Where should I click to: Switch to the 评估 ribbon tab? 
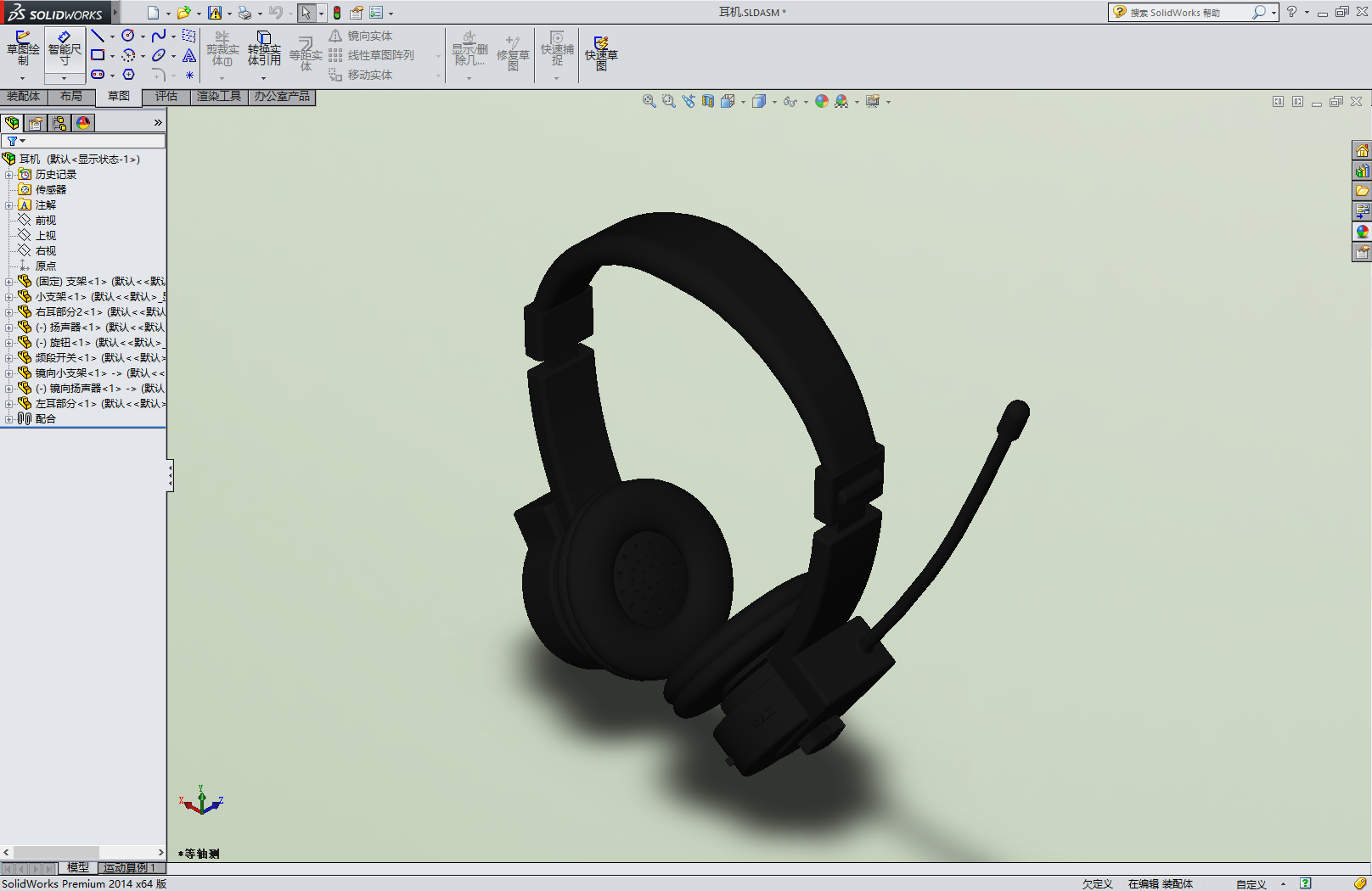pyautogui.click(x=166, y=97)
